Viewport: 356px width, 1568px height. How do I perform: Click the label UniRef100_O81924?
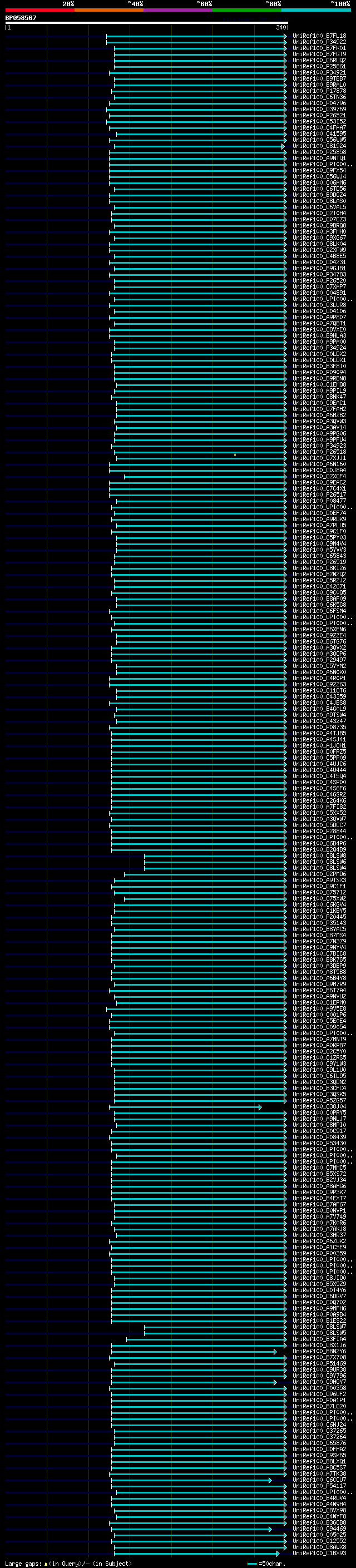pyautogui.click(x=319, y=146)
